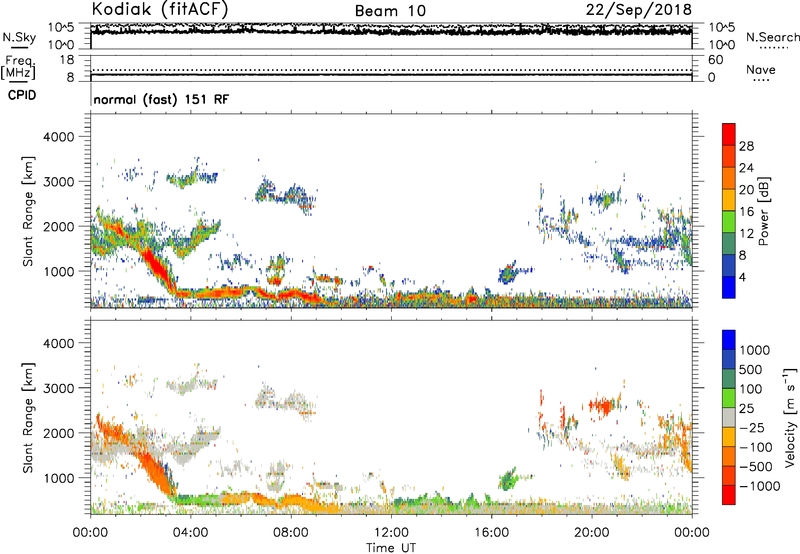800x554 pixels.
Task: Click the red velocity patch near 20:00 UT
Action: tap(601, 406)
